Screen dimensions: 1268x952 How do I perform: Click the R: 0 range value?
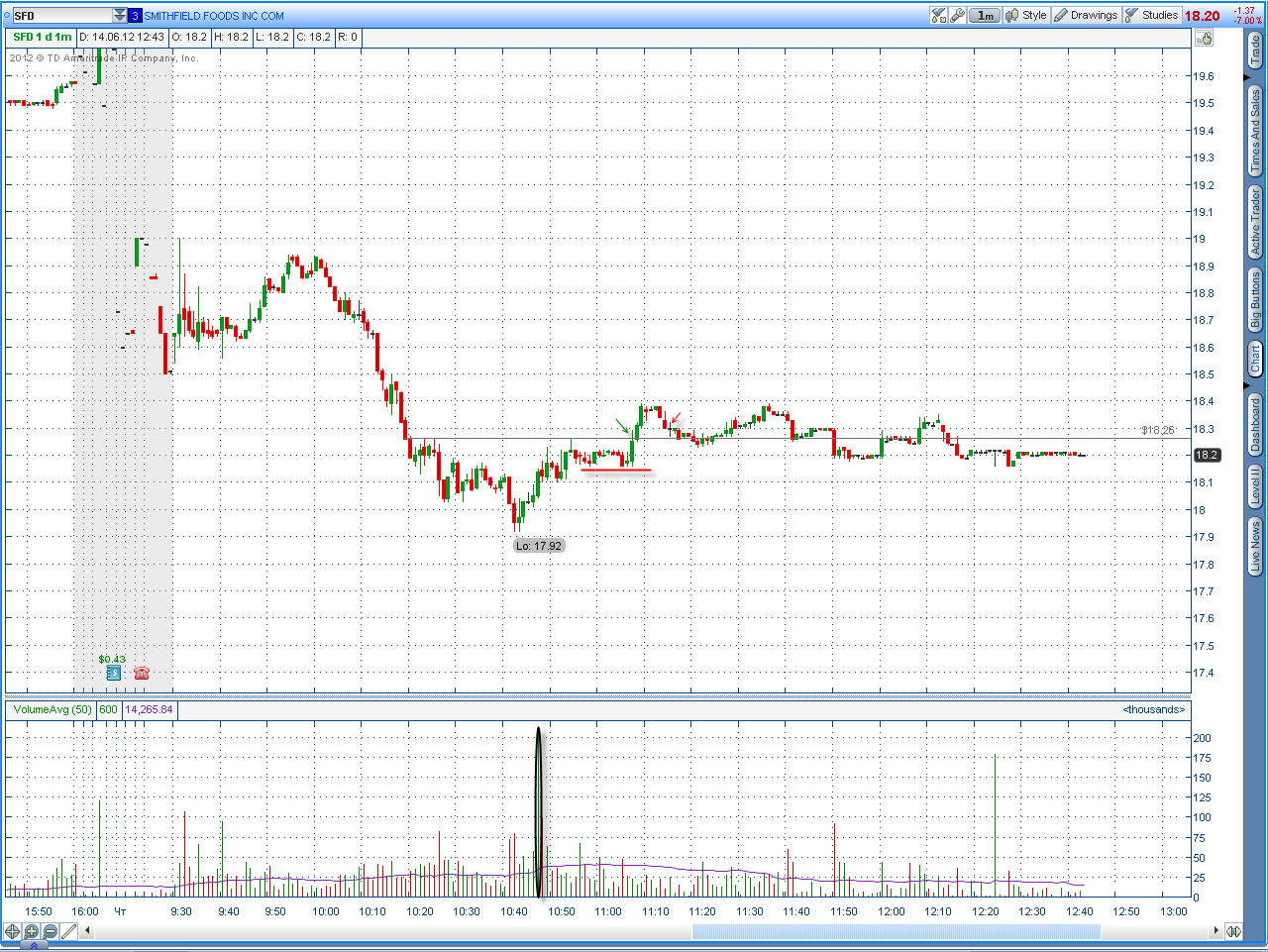(348, 38)
